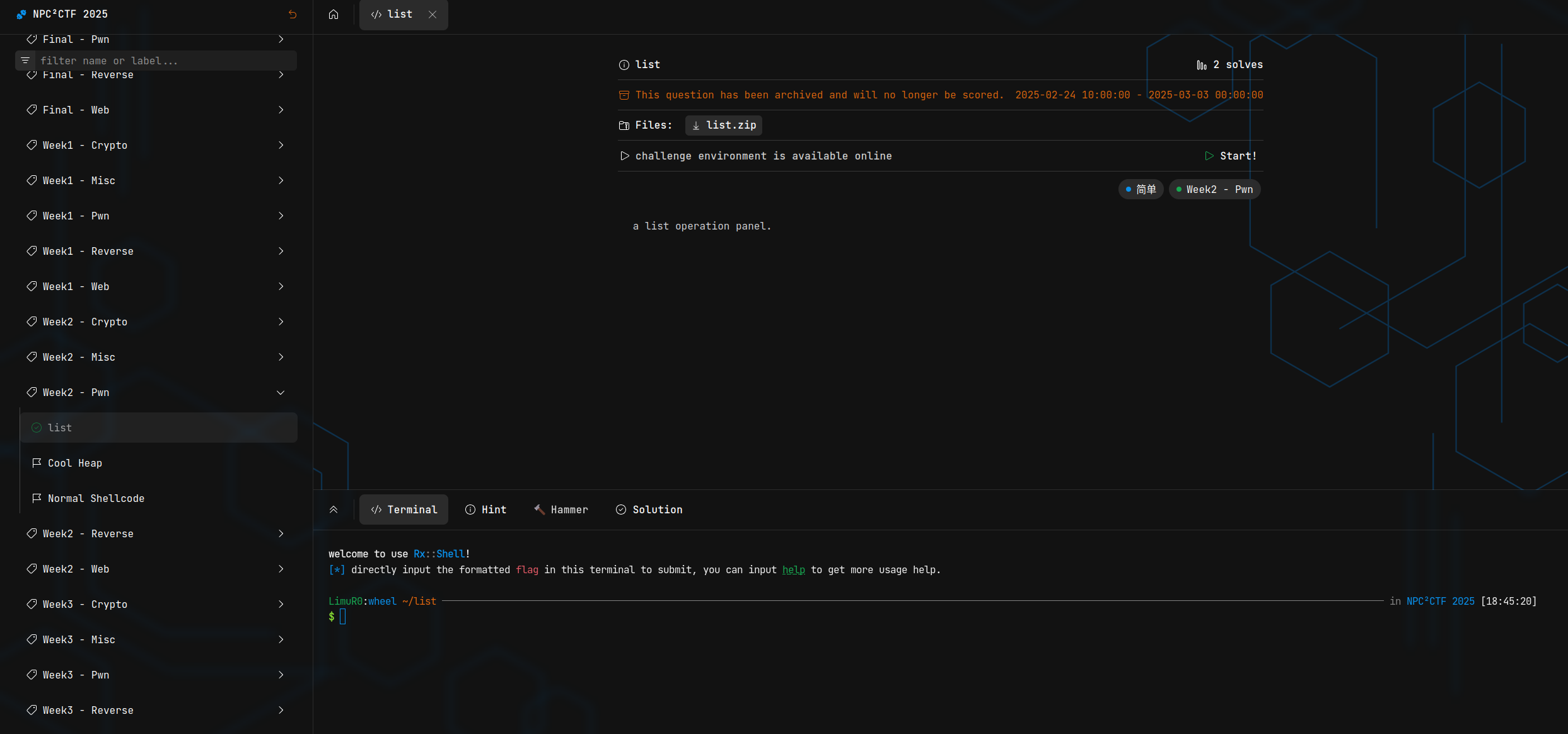1568x734 pixels.
Task: Expand the Week1 - Crypto category
Action: (x=281, y=146)
